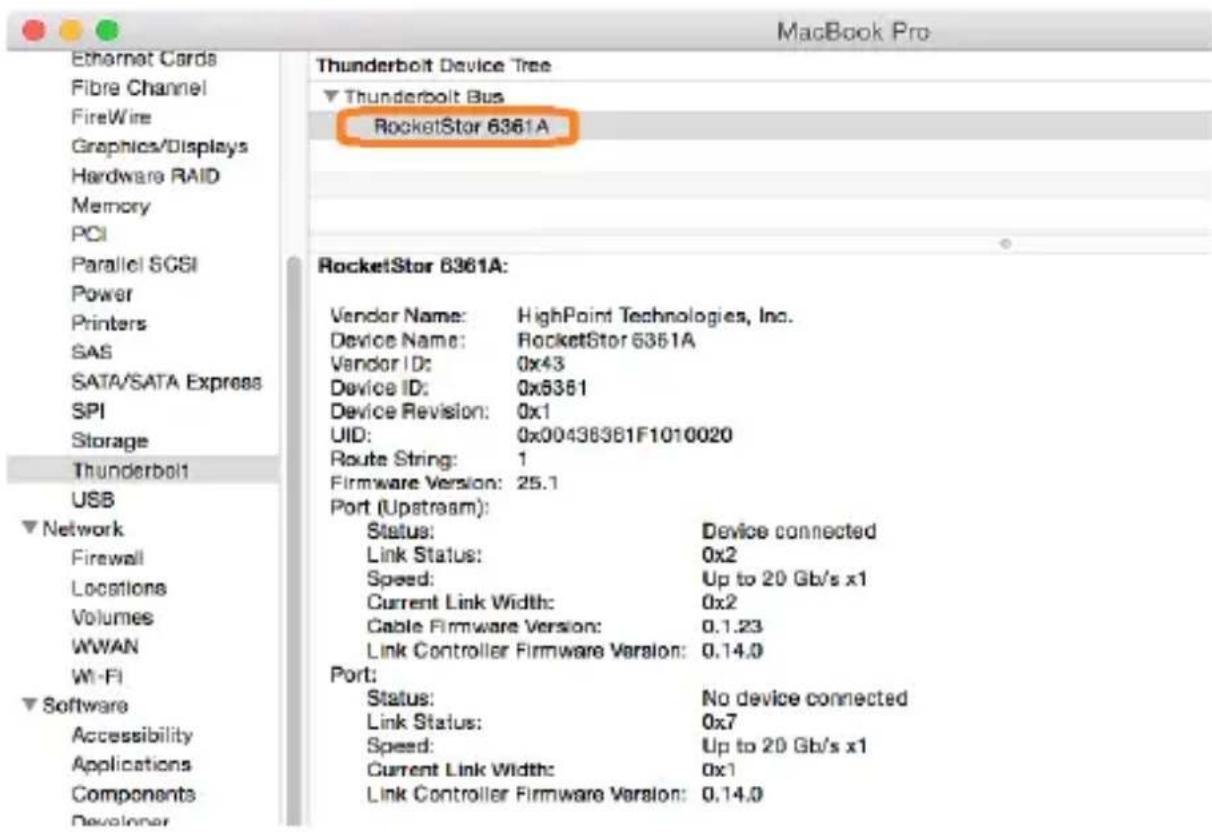Select Ethernet Cards in the sidebar
The height and width of the screenshot is (832, 1212).
tap(144, 60)
